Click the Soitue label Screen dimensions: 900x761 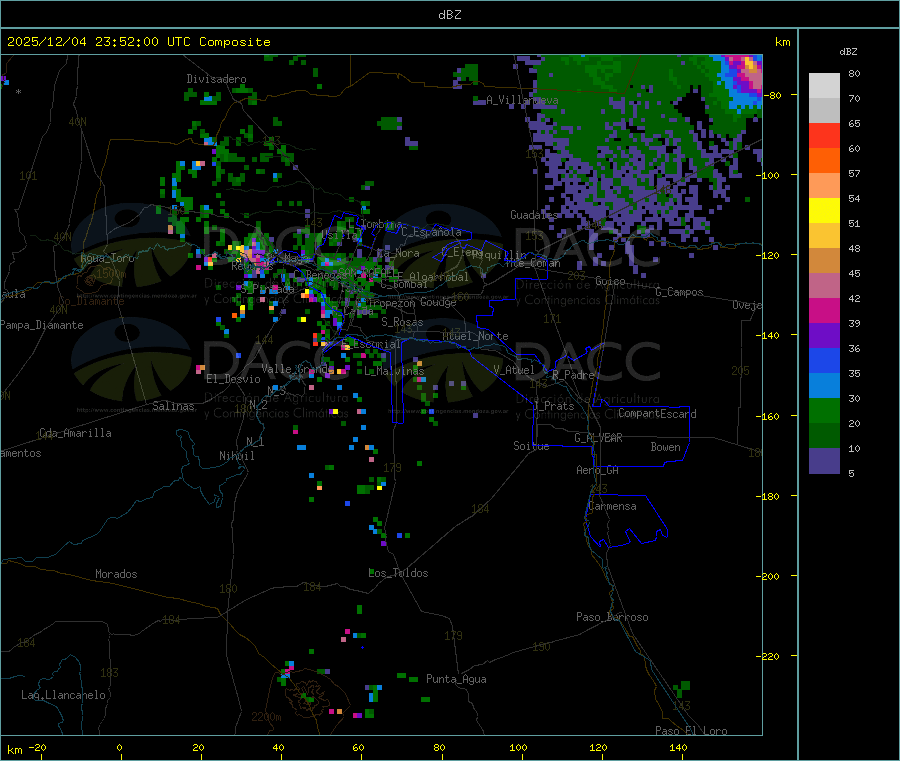[x=531, y=446]
